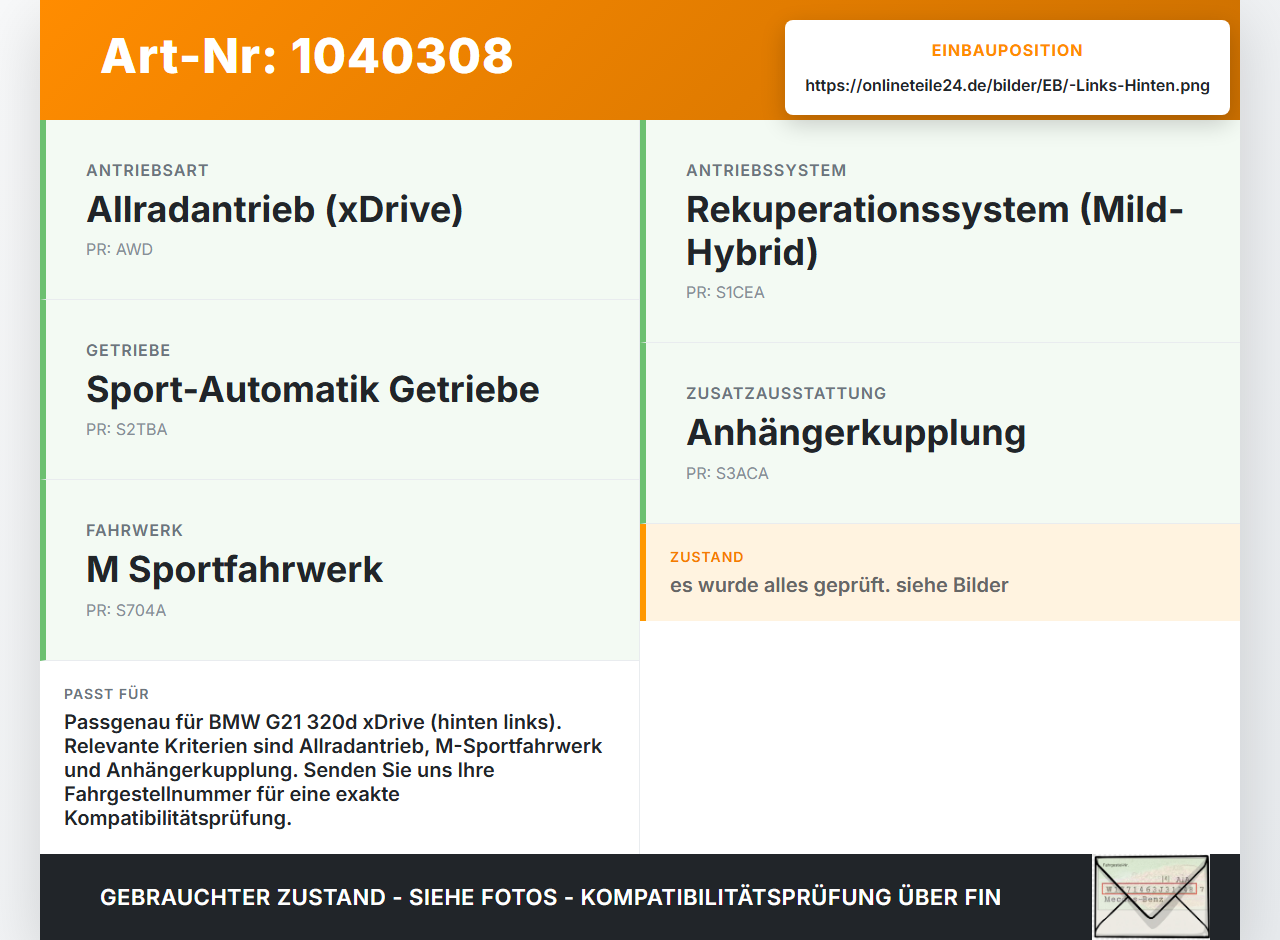Viewport: 1280px width, 940px height.
Task: Select the 'PR: S2TBA' code
Action: (x=127, y=429)
